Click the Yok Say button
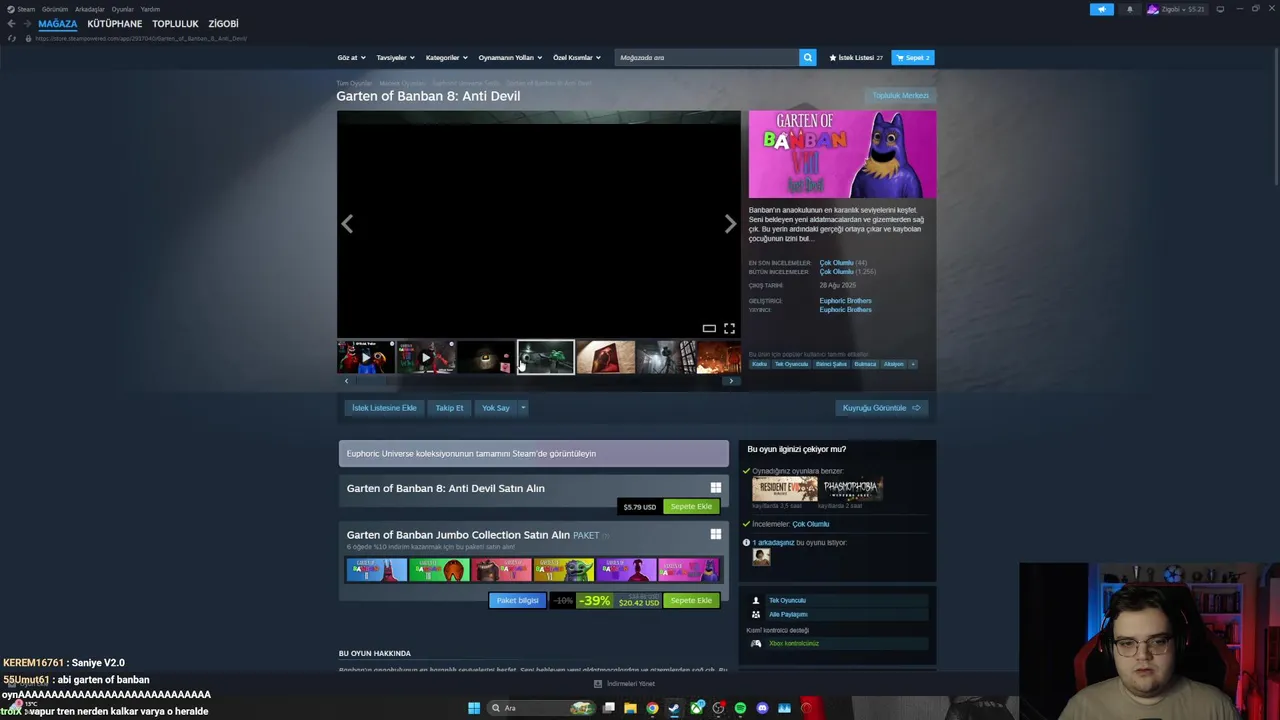Image resolution: width=1280 pixels, height=720 pixels. click(495, 408)
